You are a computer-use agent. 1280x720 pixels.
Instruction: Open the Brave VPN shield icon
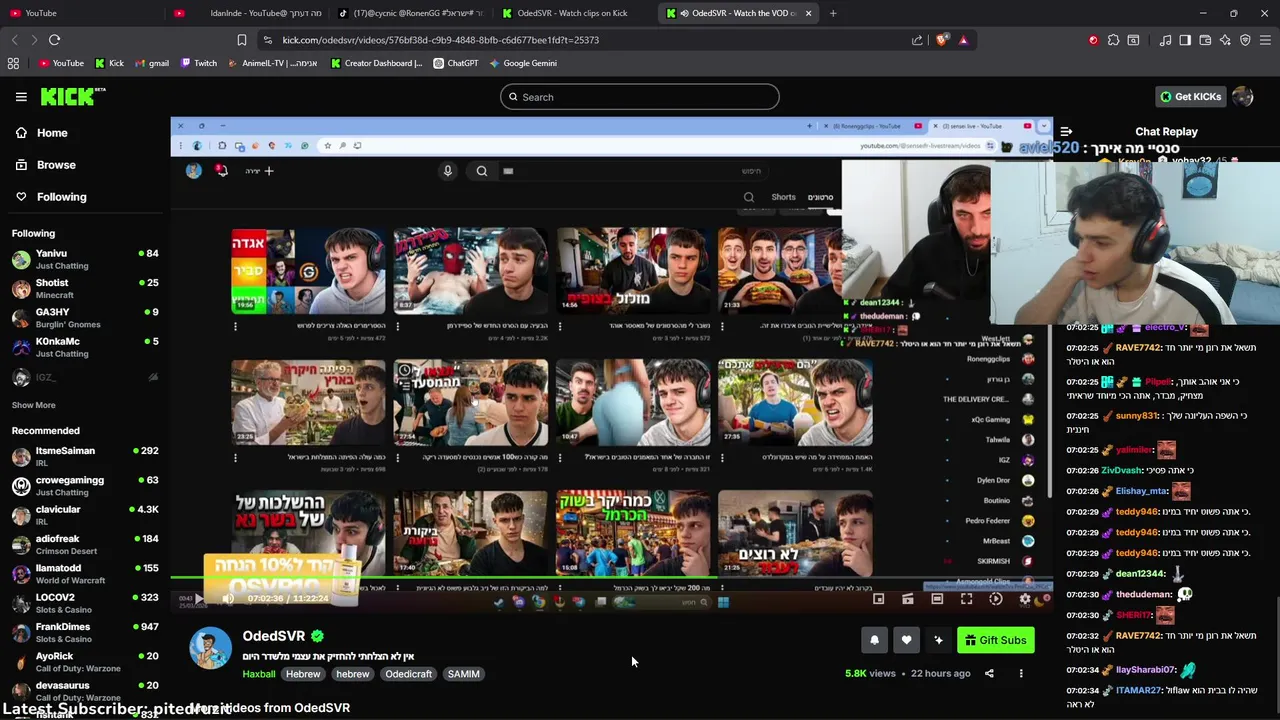(x=1245, y=40)
